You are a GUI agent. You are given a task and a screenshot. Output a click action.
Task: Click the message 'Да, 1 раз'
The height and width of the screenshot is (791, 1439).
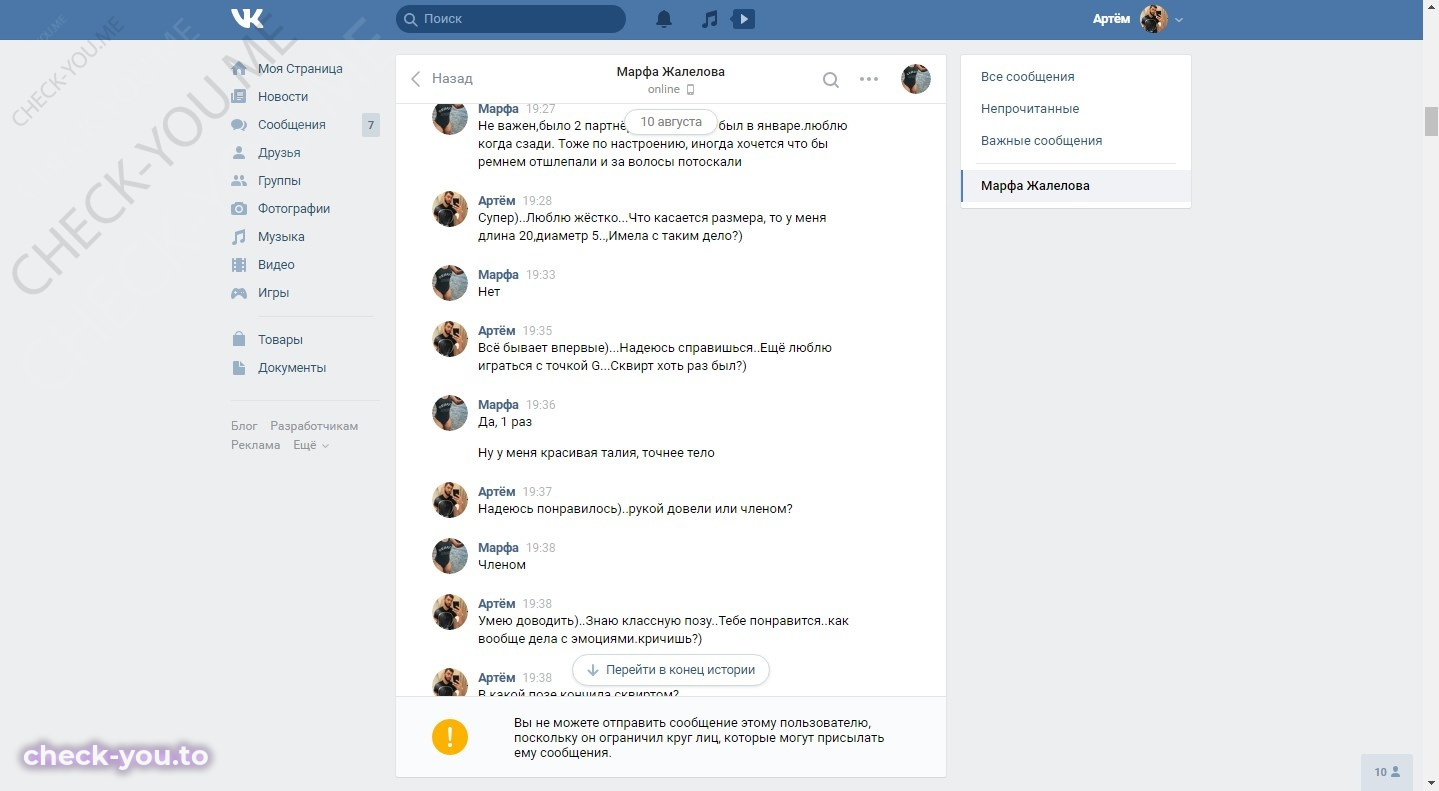(x=505, y=422)
